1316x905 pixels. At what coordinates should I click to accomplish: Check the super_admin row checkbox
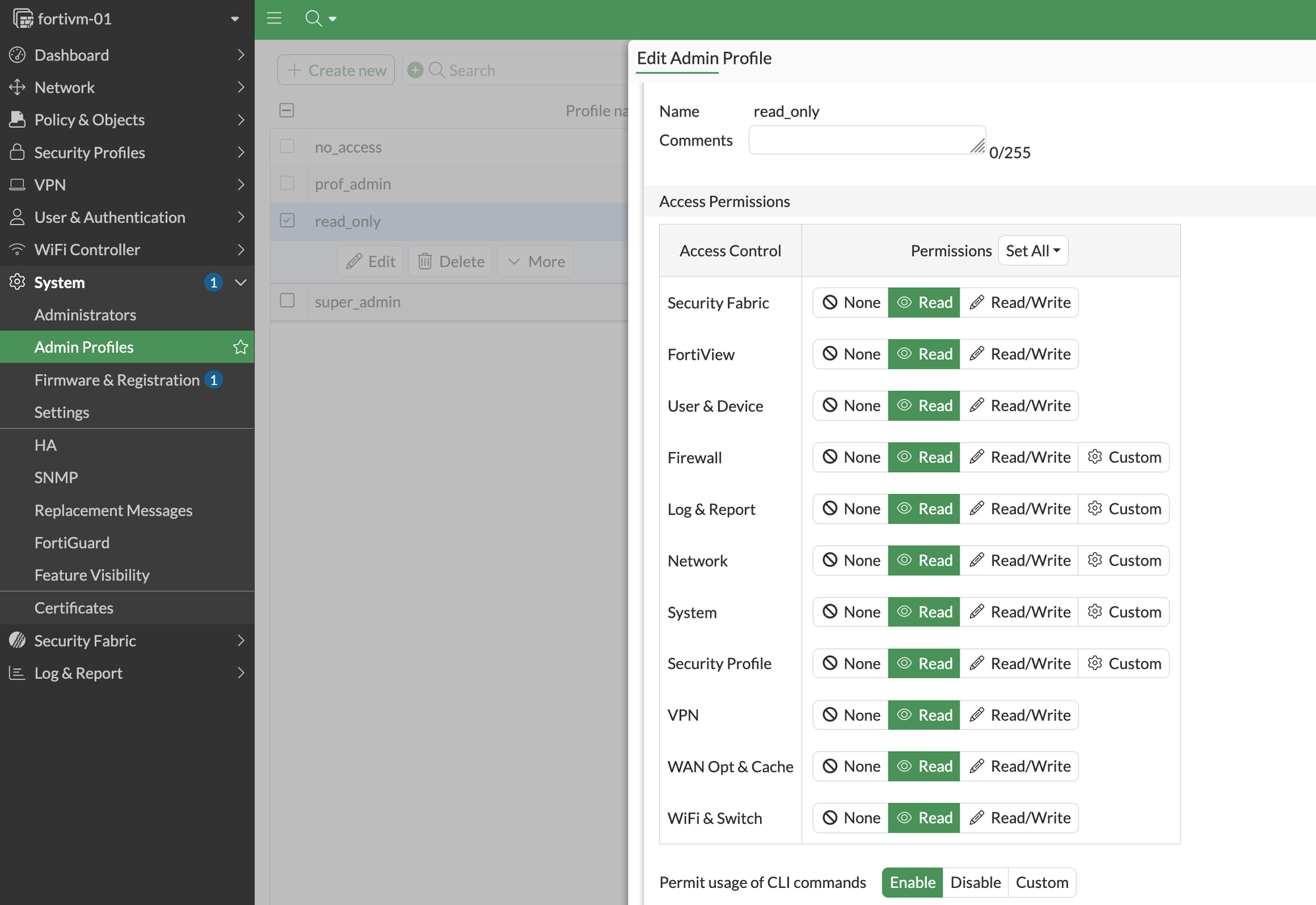288,301
